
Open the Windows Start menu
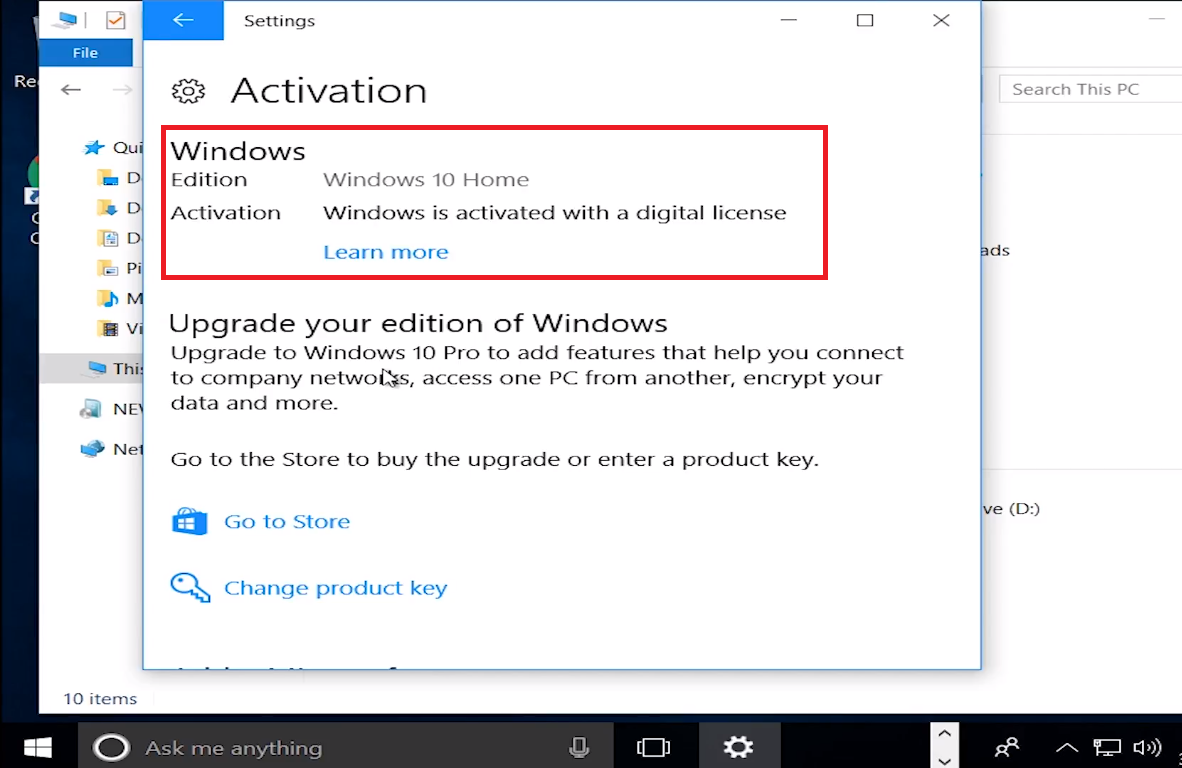pos(38,747)
